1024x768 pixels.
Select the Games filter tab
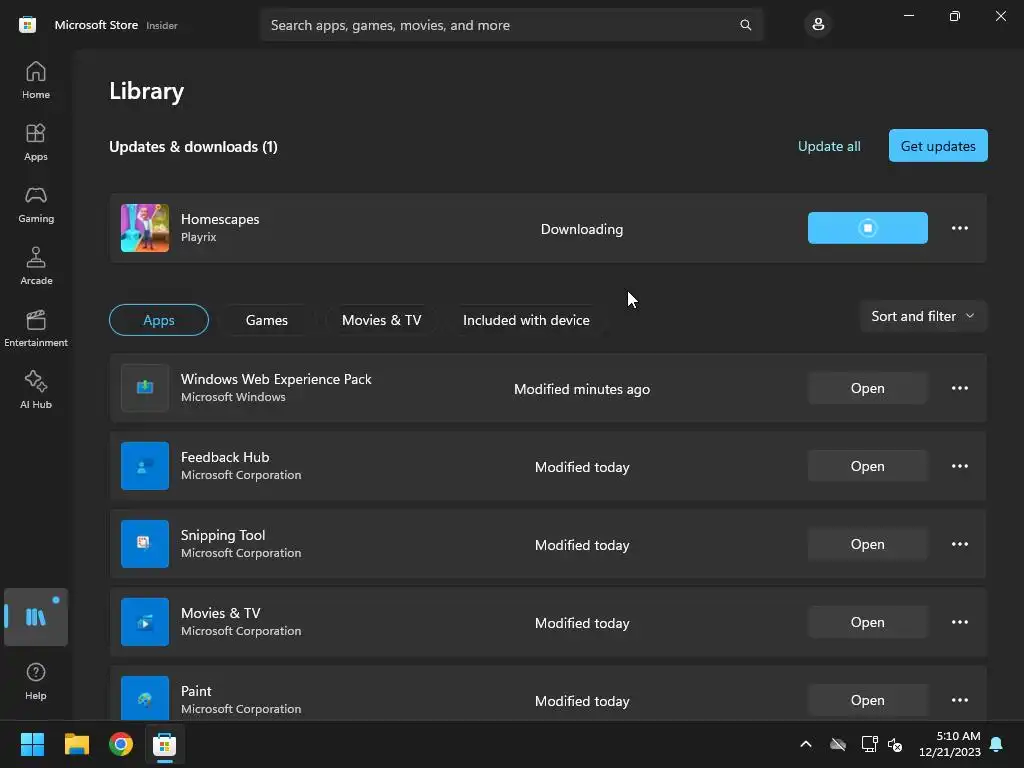click(266, 320)
